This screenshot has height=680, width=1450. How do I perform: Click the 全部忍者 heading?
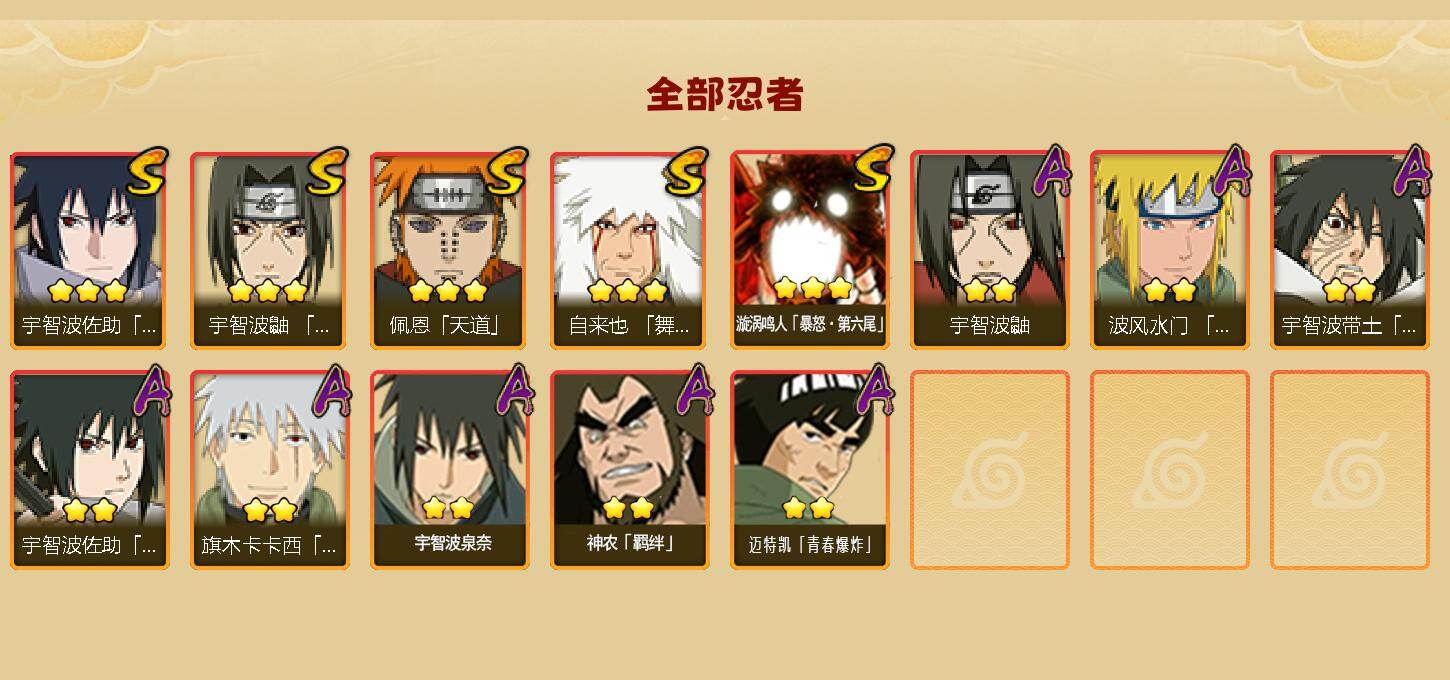coord(725,95)
